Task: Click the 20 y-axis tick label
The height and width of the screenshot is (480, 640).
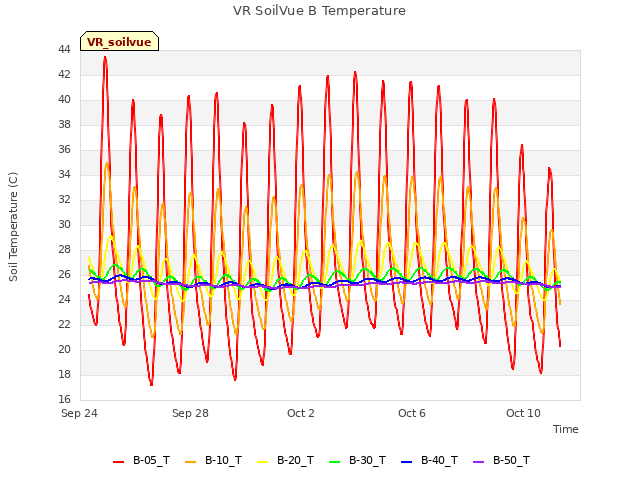Action: (64, 349)
